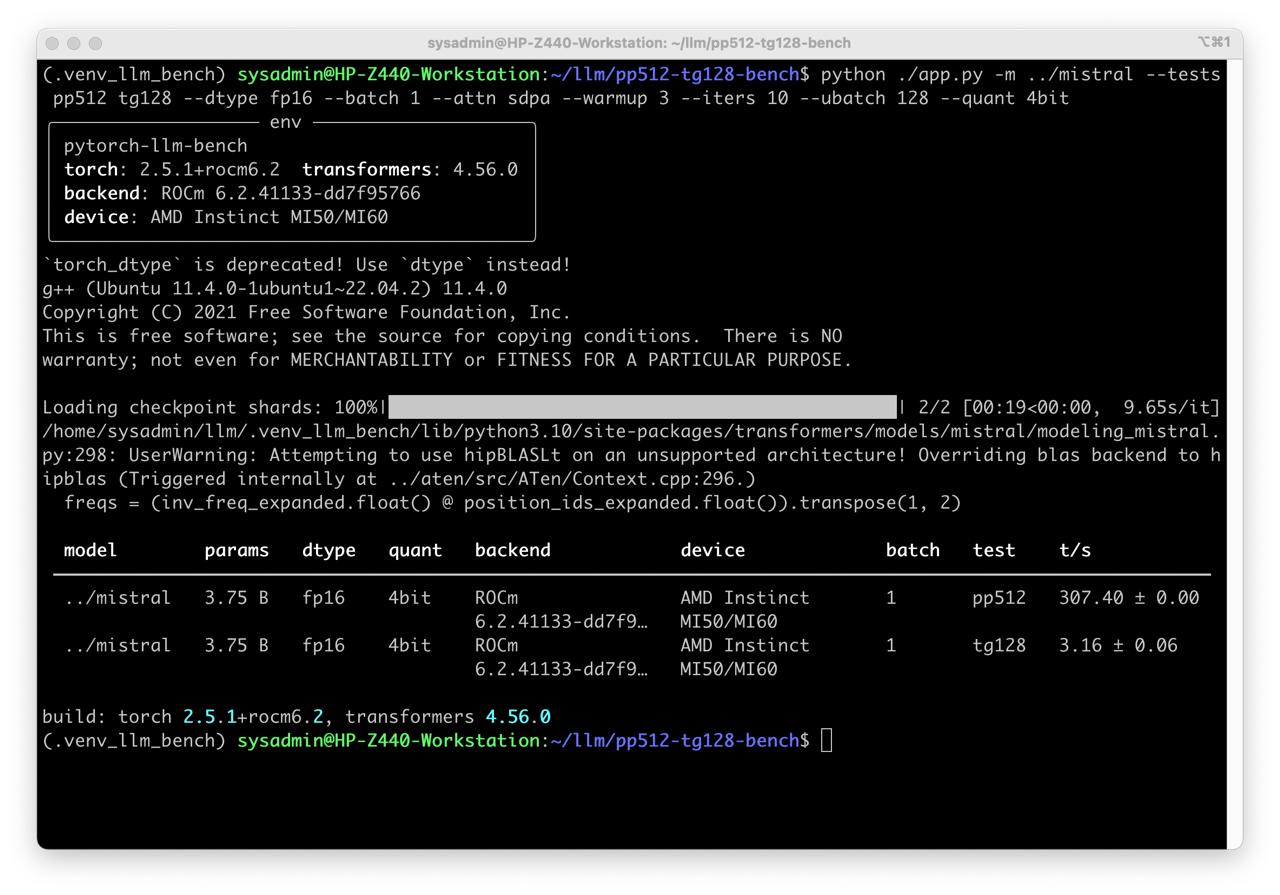Click the '--quant 4bit' command argument
This screenshot has height=895, width=1280.
pos(1004,98)
